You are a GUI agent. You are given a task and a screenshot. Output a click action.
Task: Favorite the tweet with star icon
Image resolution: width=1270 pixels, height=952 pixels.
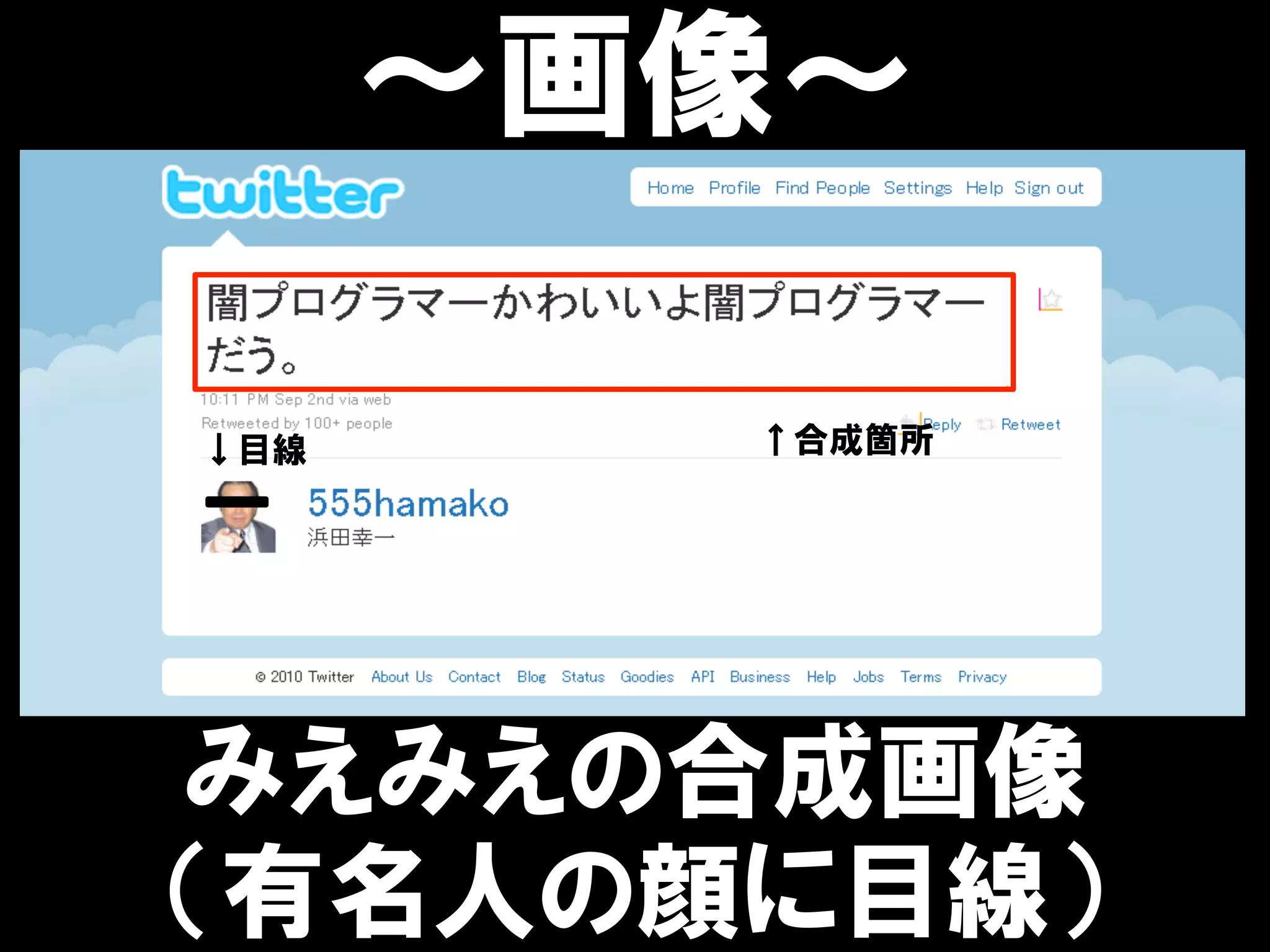(x=1050, y=299)
